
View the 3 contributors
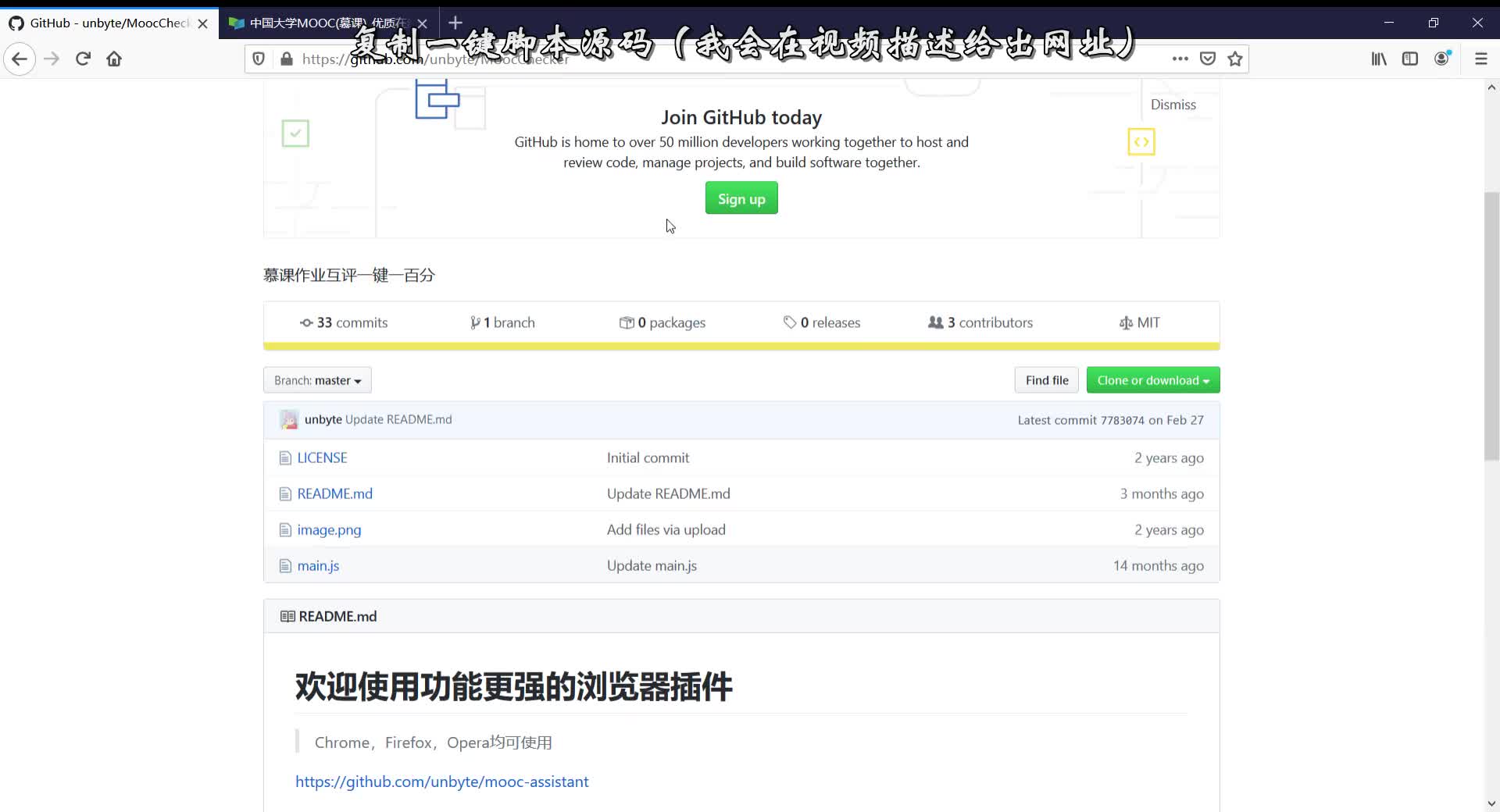[x=980, y=322]
